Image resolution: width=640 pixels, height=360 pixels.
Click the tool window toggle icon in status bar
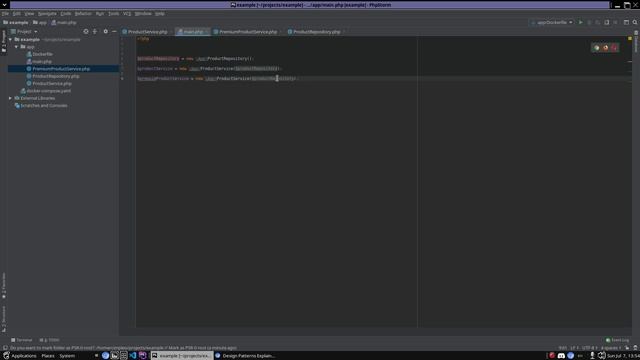[x=5, y=348]
